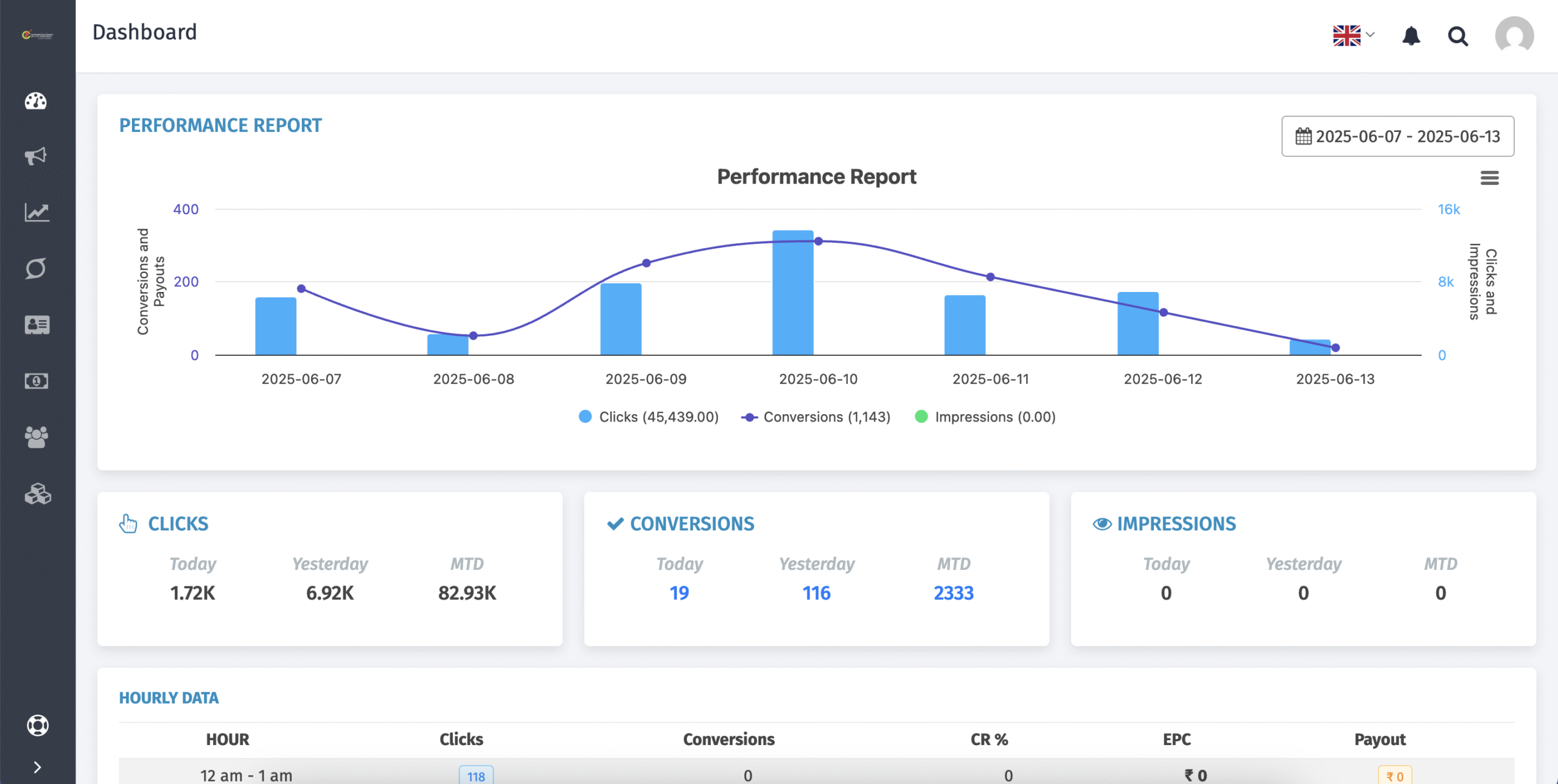This screenshot has height=784, width=1558.
Task: Open the life ring support icon
Action: (38, 725)
